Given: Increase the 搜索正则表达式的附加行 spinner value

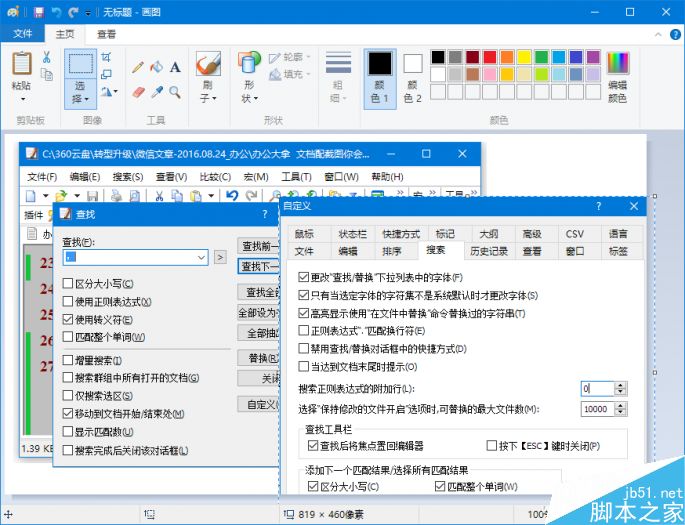Looking at the screenshot, I should pyautogui.click(x=620, y=385).
